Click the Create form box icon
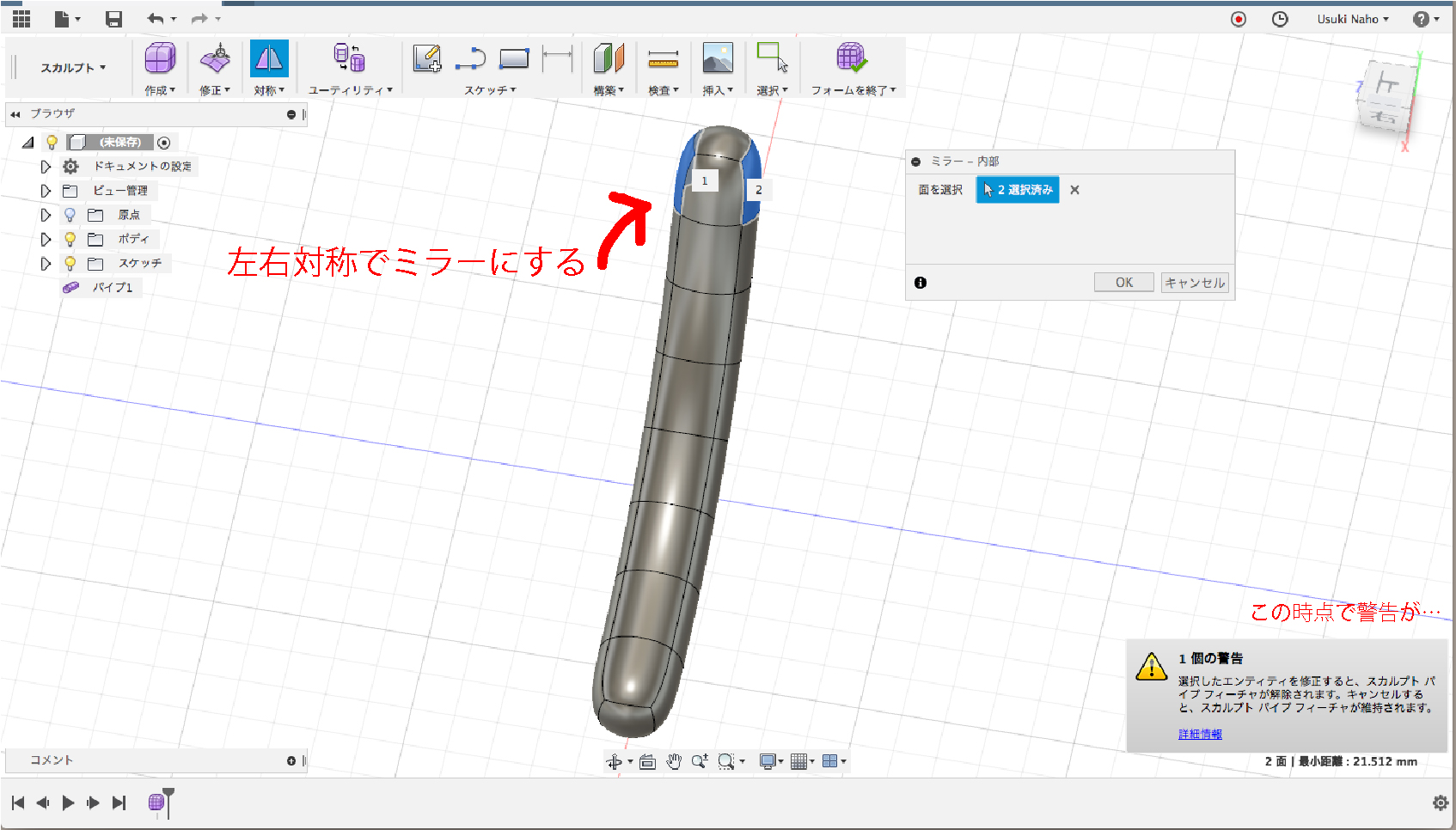 click(x=160, y=58)
